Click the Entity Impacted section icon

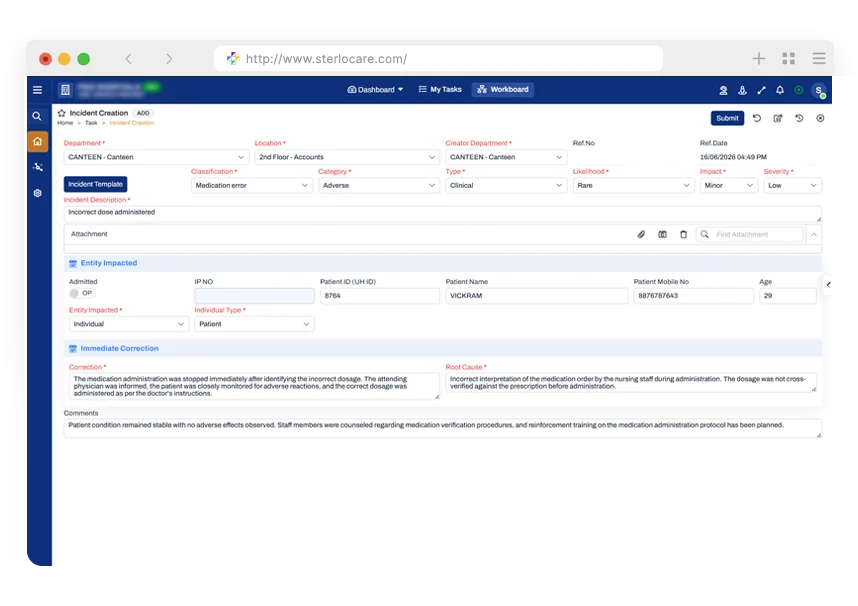[x=73, y=263]
